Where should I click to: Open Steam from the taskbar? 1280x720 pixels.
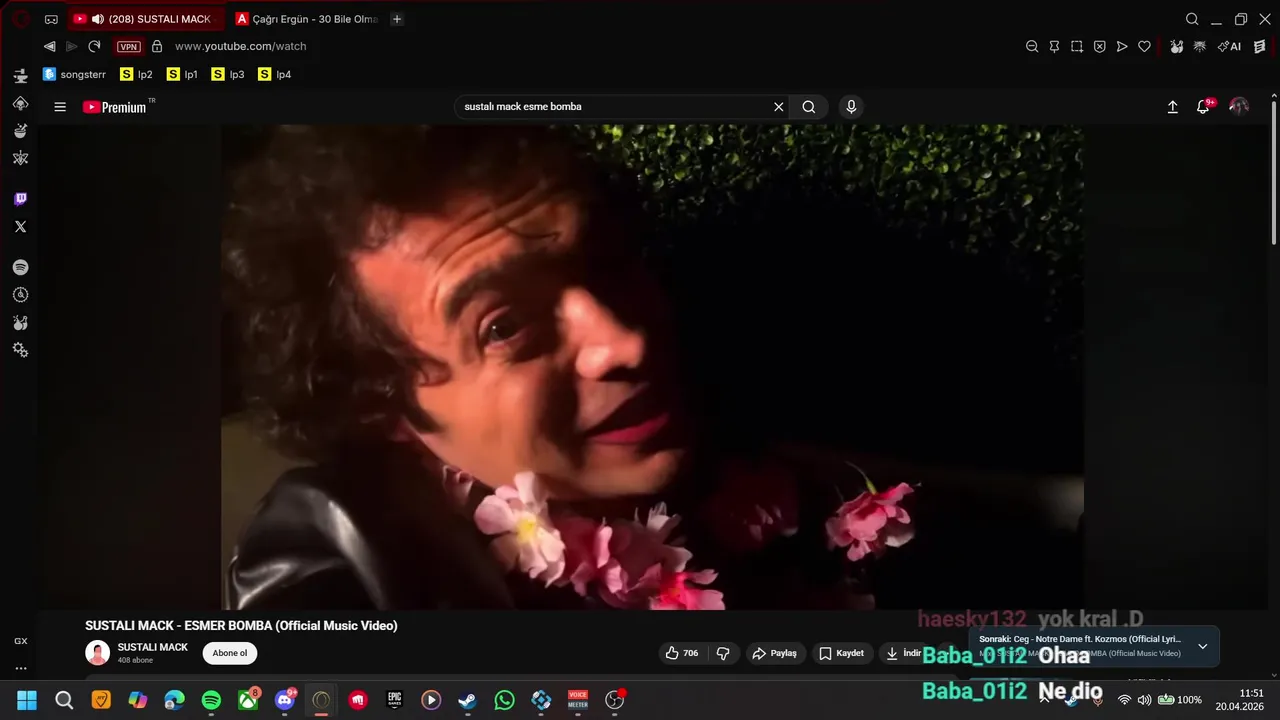coord(467,700)
